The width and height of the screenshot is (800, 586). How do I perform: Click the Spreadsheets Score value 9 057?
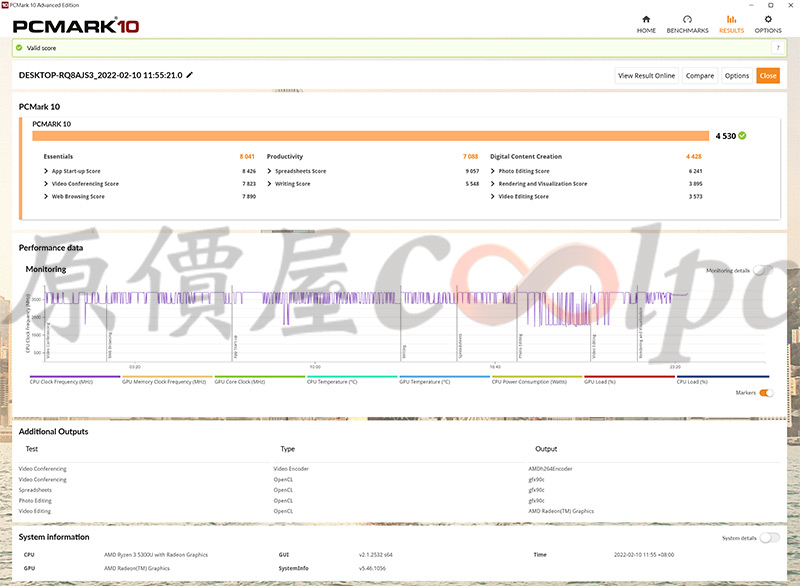472,171
